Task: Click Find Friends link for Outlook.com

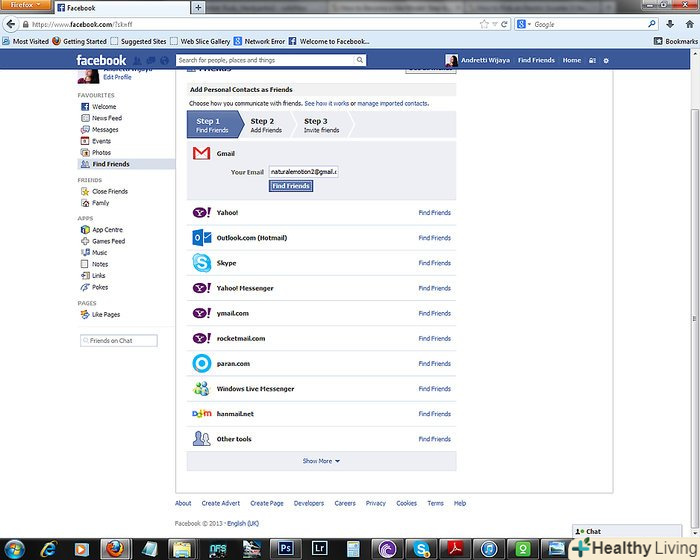Action: (x=434, y=238)
